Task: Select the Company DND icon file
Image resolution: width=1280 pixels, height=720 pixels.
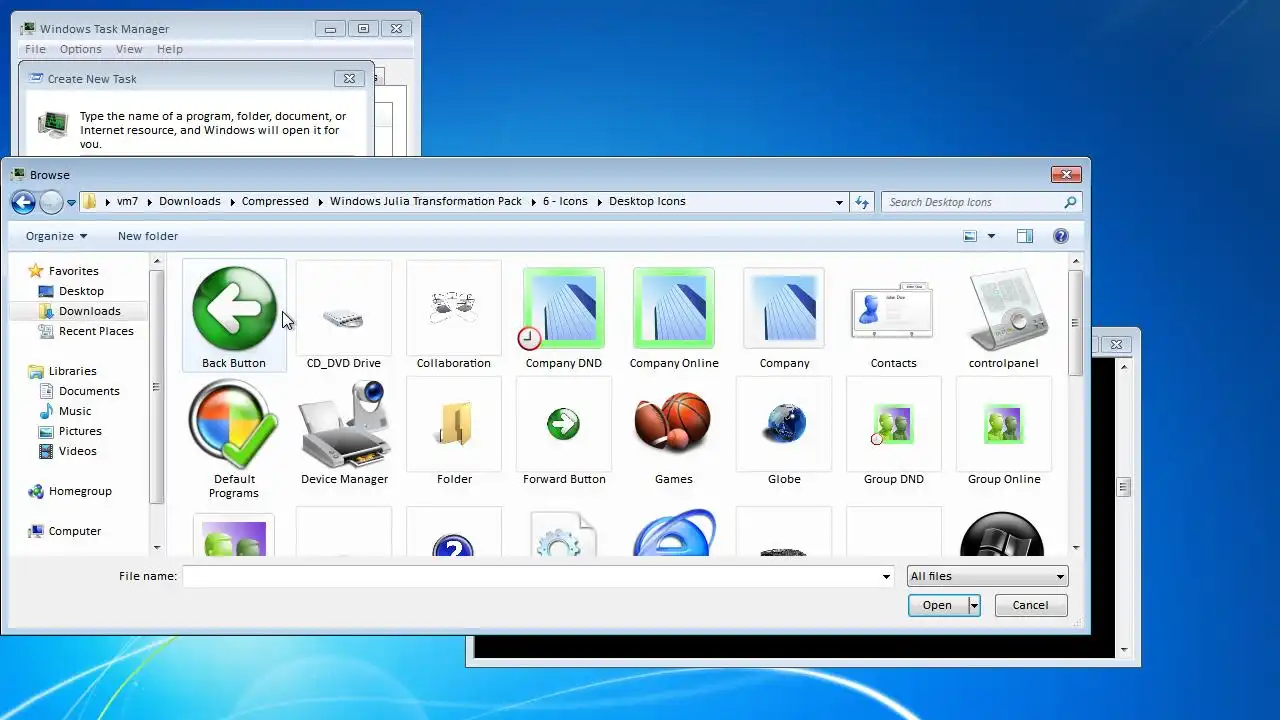Action: coord(564,315)
